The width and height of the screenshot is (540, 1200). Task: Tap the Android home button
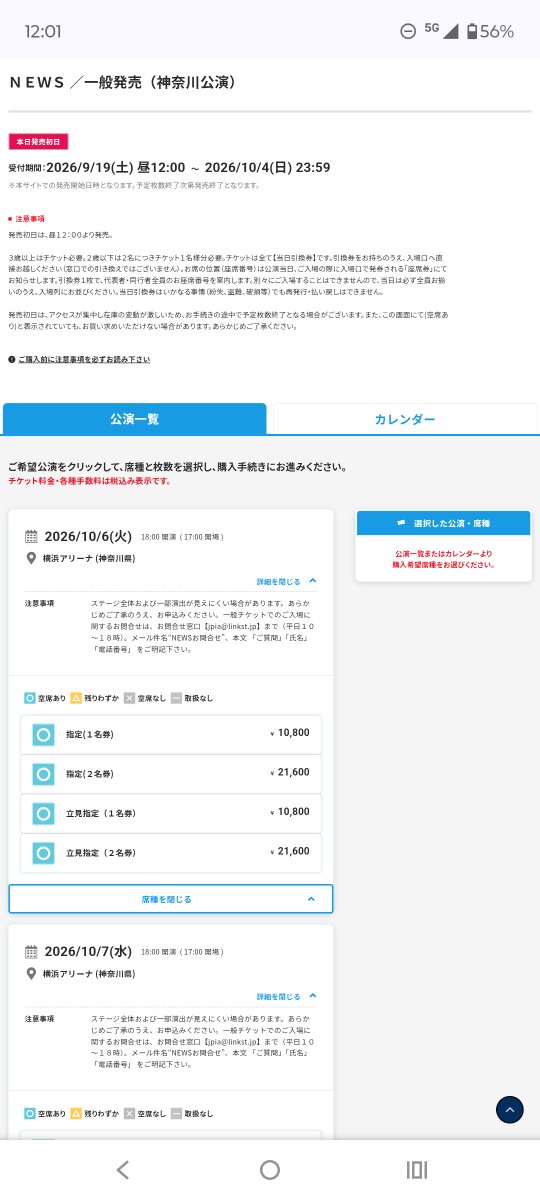pos(270,1170)
